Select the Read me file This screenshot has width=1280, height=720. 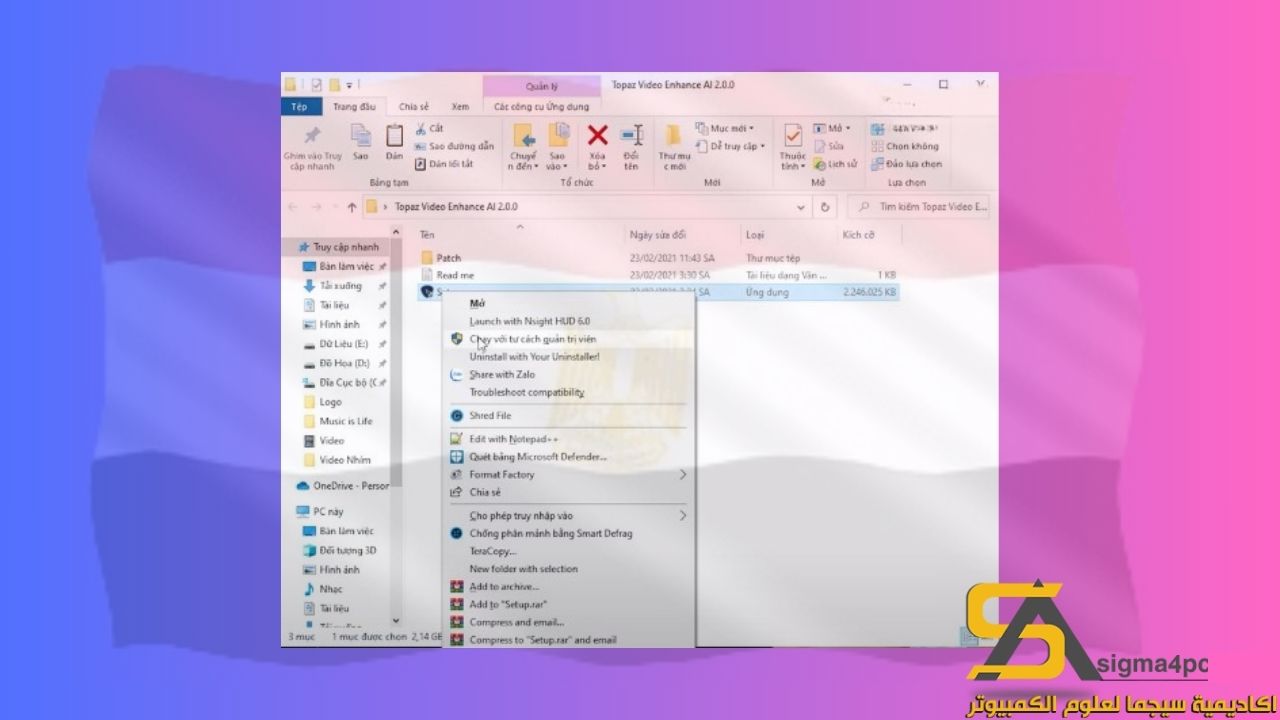point(455,275)
